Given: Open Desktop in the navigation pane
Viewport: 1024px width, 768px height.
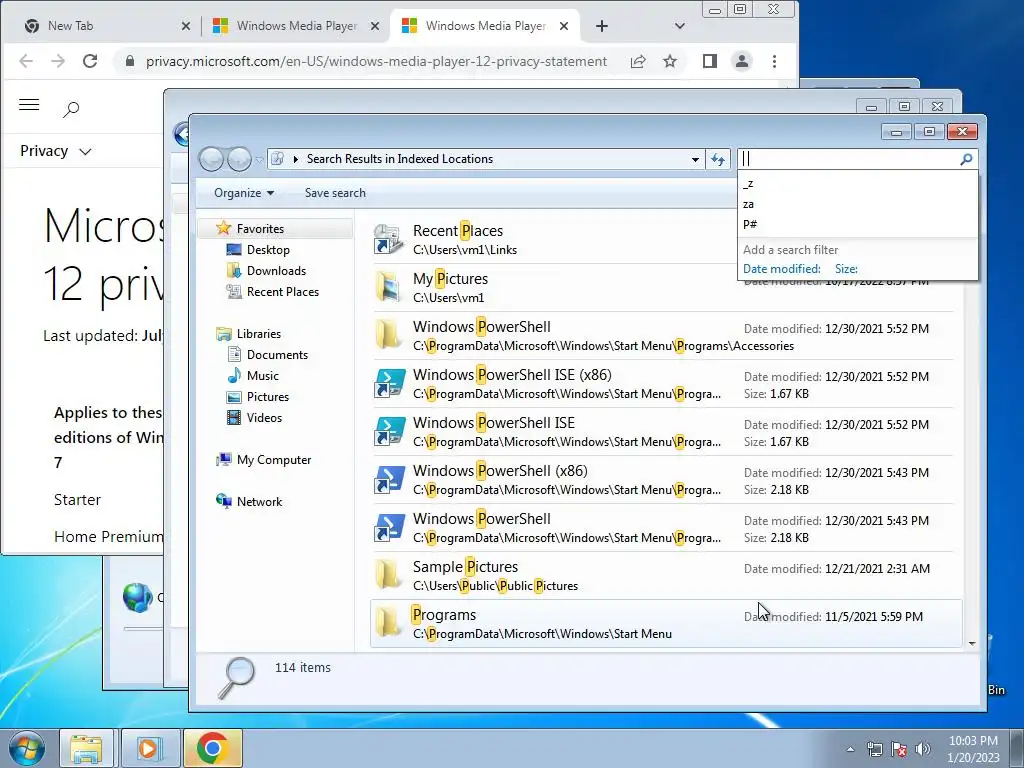Looking at the screenshot, I should [x=268, y=249].
